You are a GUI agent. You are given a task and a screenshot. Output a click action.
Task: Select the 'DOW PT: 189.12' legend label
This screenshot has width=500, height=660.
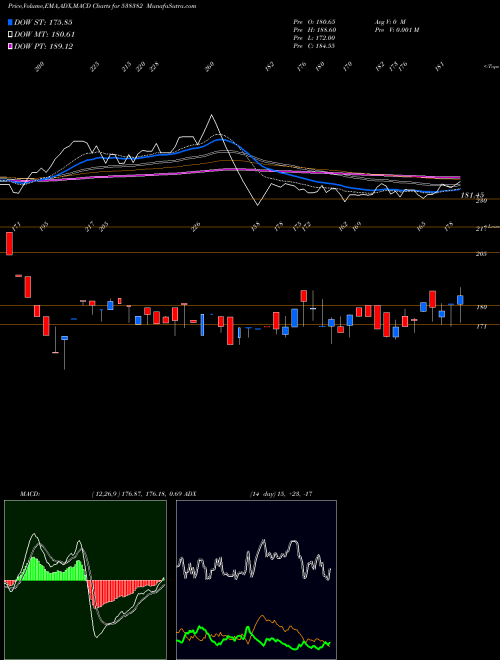pyautogui.click(x=44, y=47)
